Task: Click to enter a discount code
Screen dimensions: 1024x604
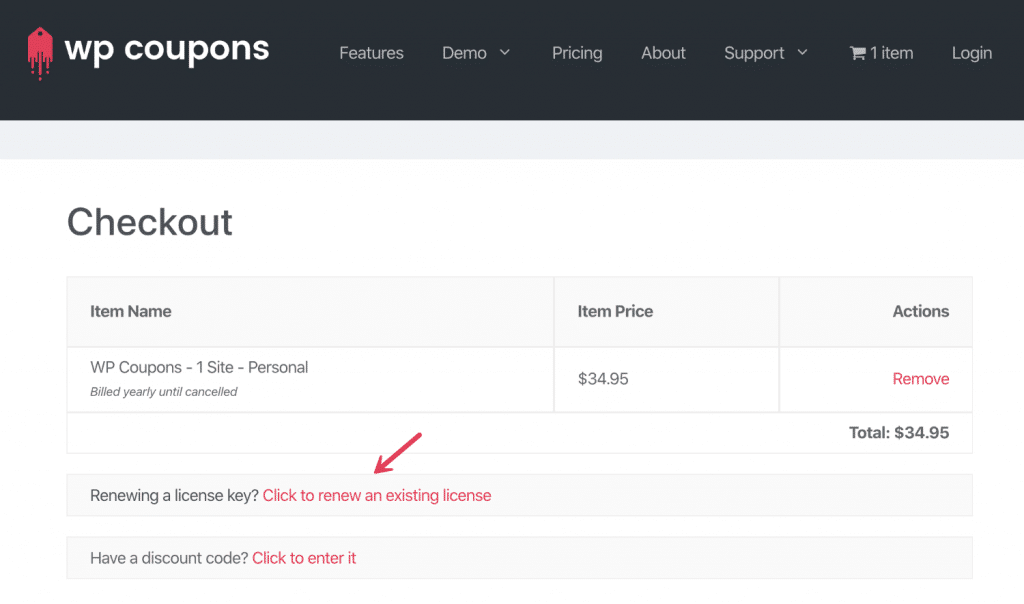Action: tap(304, 558)
